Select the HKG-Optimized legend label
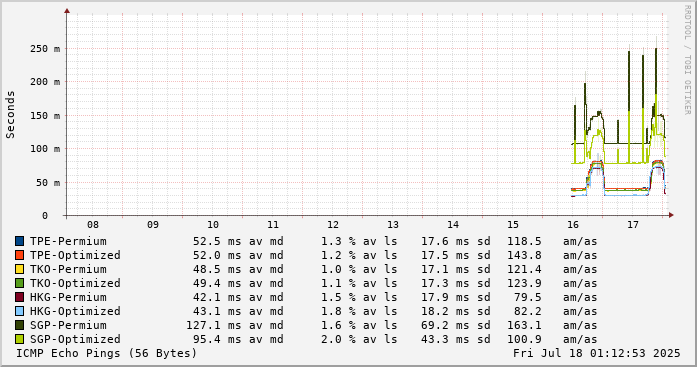 coord(75,311)
